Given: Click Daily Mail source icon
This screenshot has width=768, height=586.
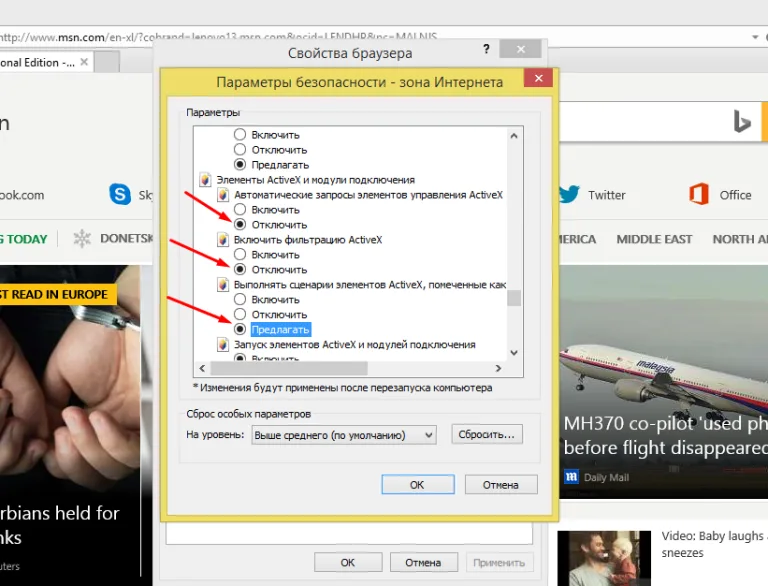Looking at the screenshot, I should tap(571, 477).
